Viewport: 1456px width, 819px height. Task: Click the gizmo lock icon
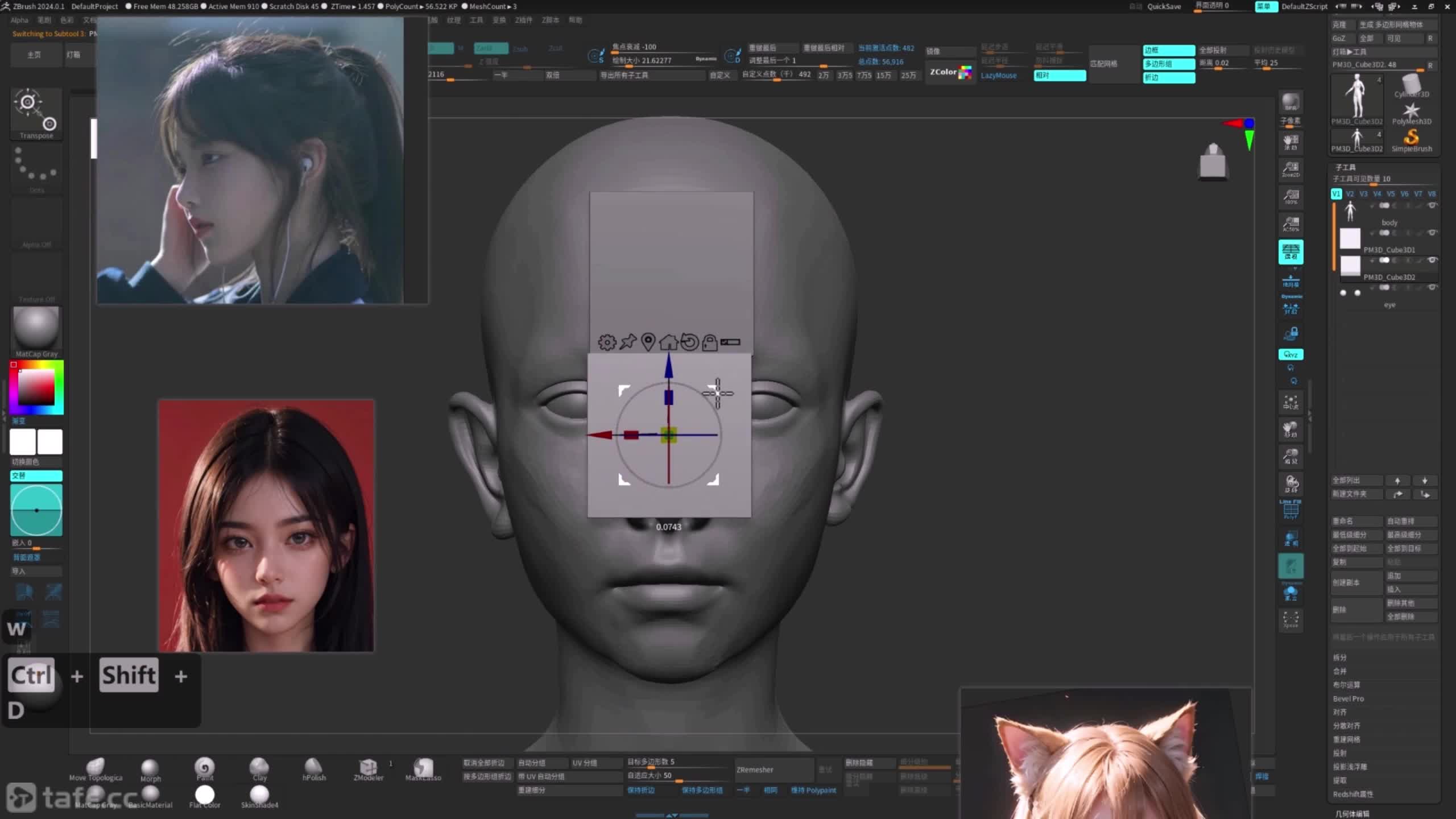pos(709,342)
